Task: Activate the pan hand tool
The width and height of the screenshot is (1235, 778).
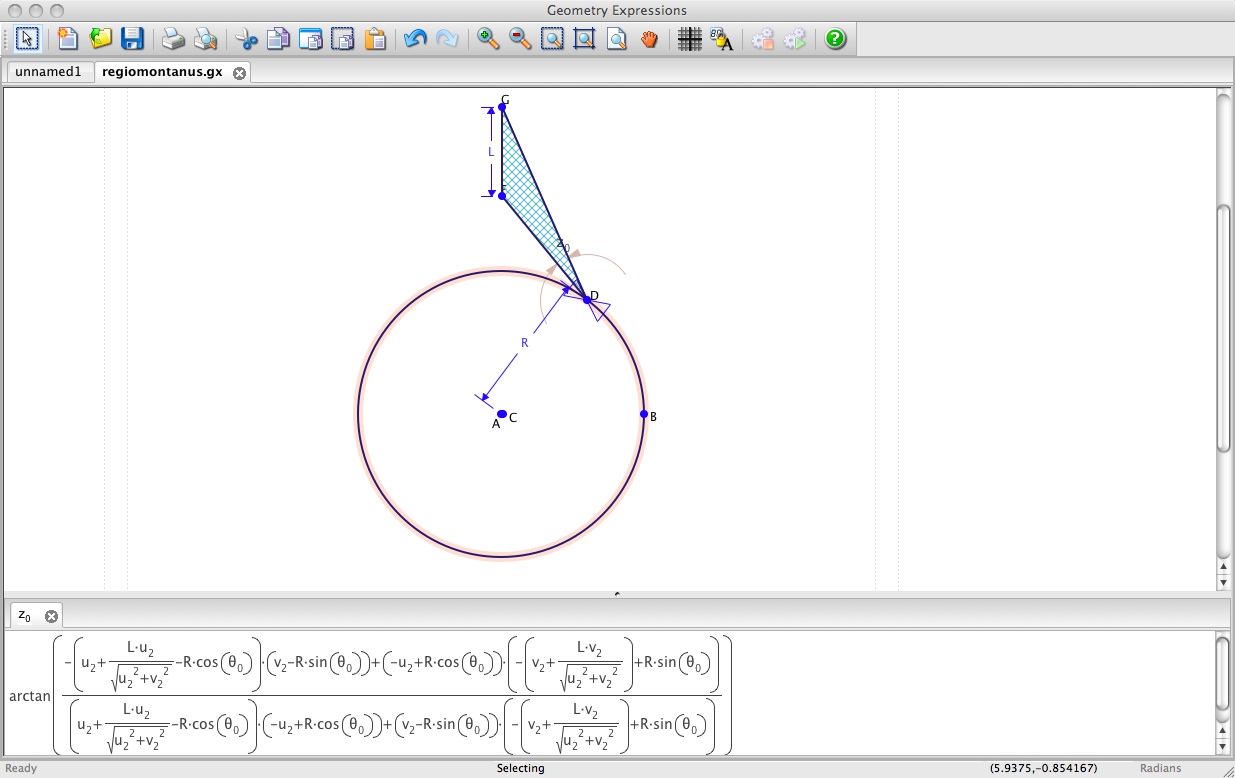Action: click(x=649, y=39)
